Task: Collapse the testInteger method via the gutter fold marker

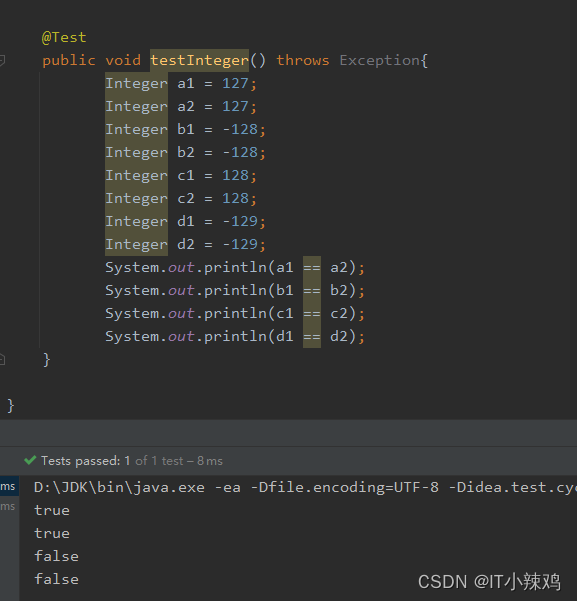Action: click(x=2, y=60)
